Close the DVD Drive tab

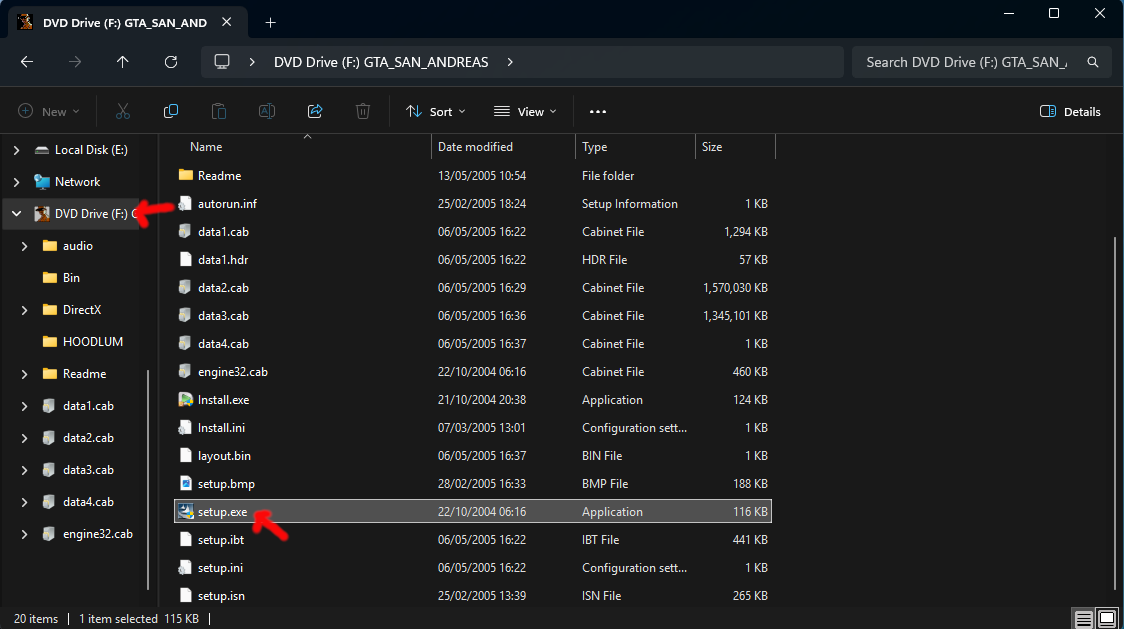227,22
